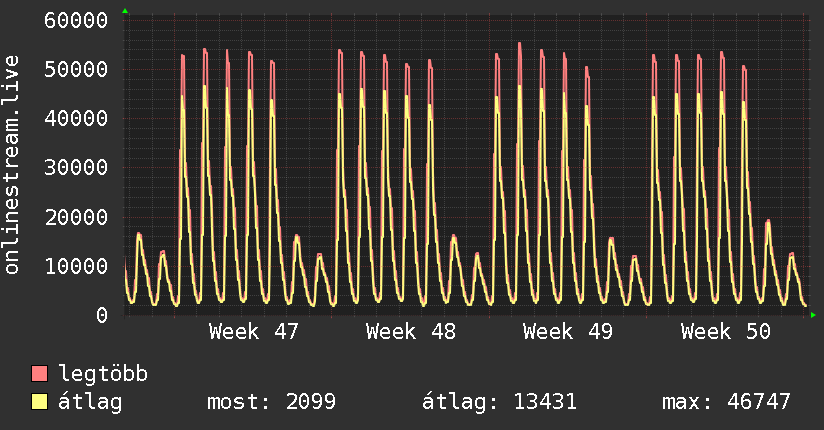The image size is (824, 430).
Task: Click the Week 49 axis label
Action: [x=568, y=332]
